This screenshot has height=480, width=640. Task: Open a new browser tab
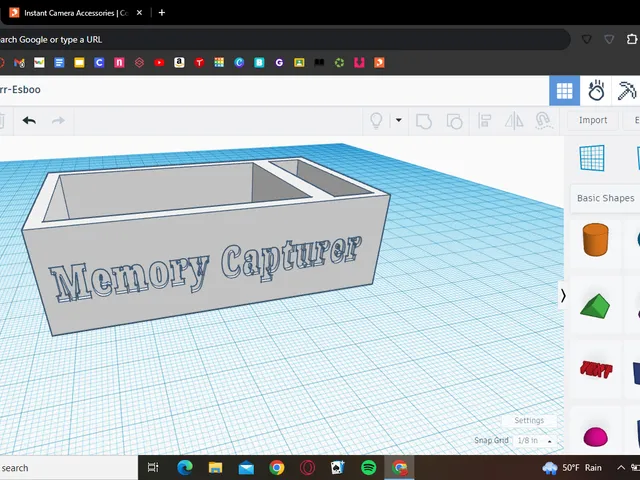[x=162, y=13]
